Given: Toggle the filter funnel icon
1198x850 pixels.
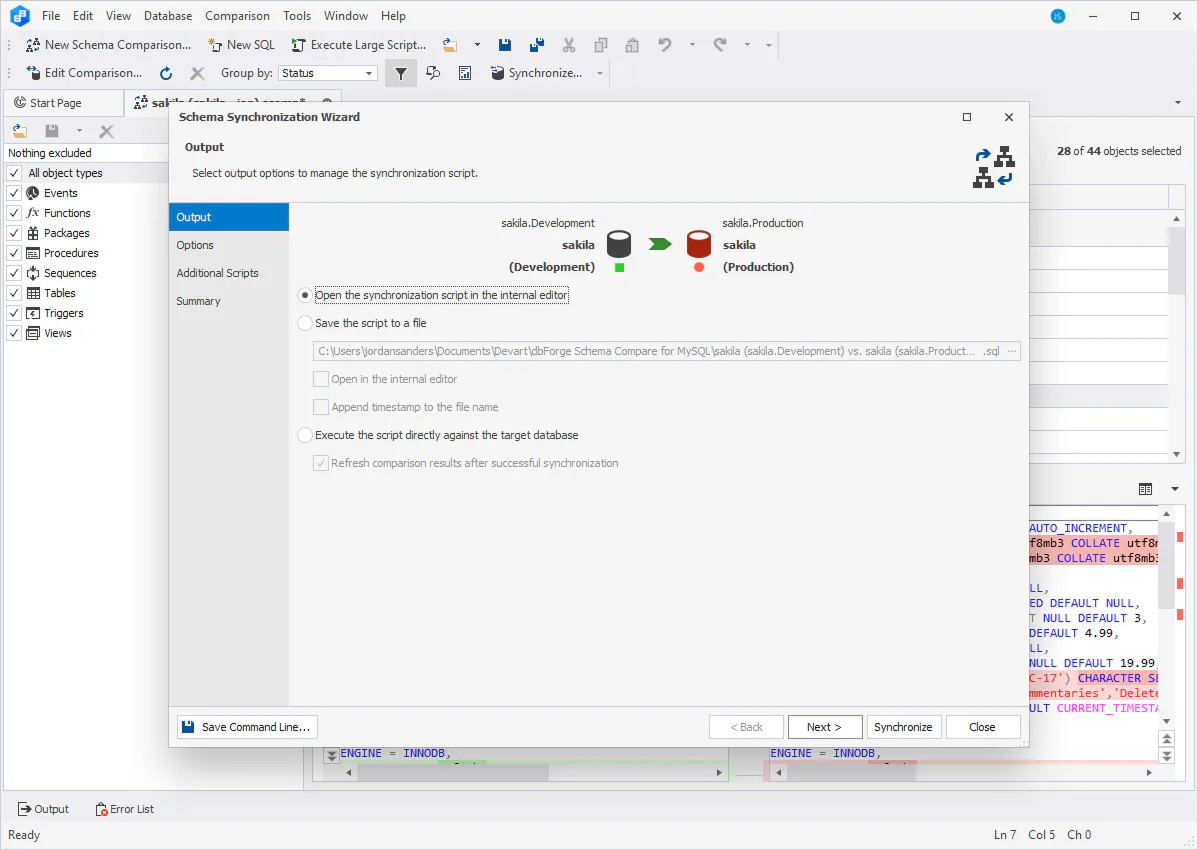Looking at the screenshot, I should coord(400,73).
